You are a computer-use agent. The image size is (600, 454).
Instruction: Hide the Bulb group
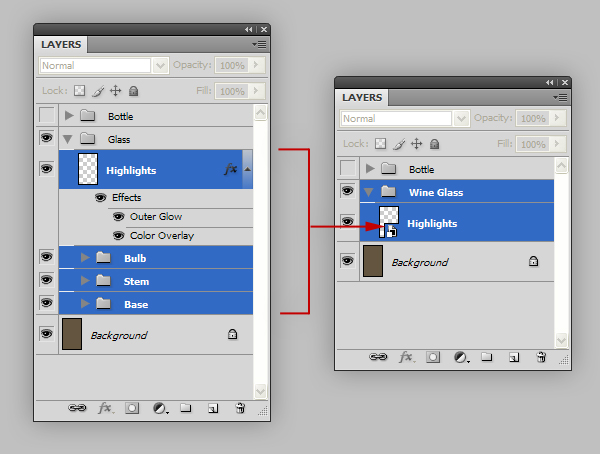[47, 256]
